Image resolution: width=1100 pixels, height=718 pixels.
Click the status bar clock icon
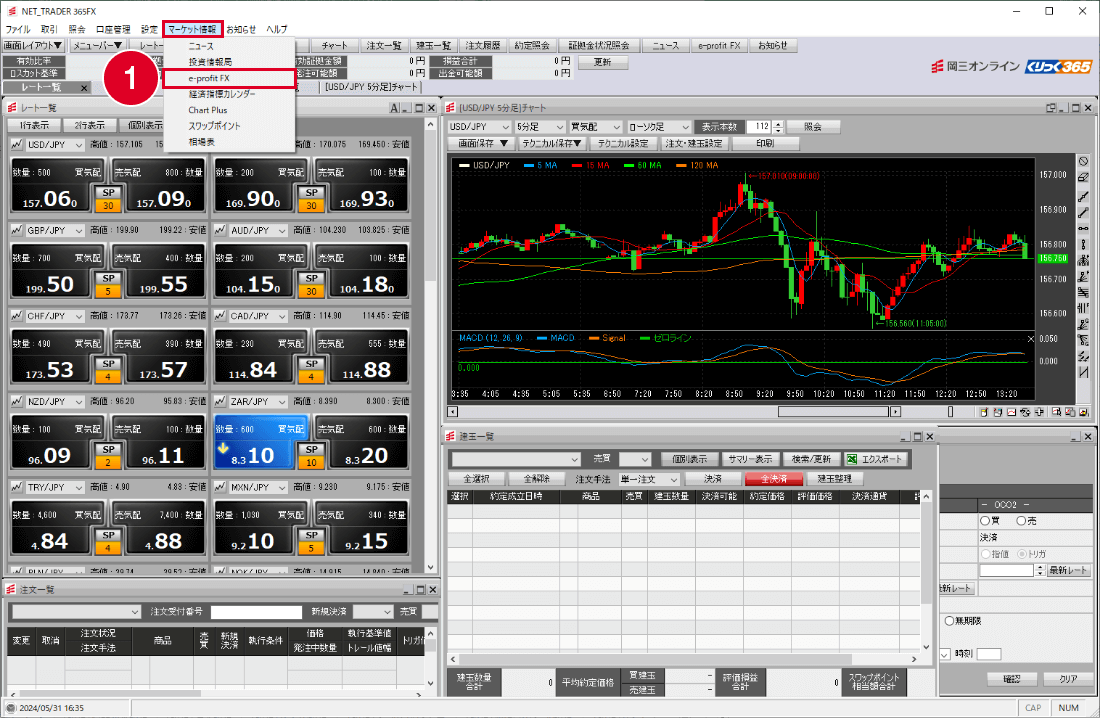pos(11,708)
